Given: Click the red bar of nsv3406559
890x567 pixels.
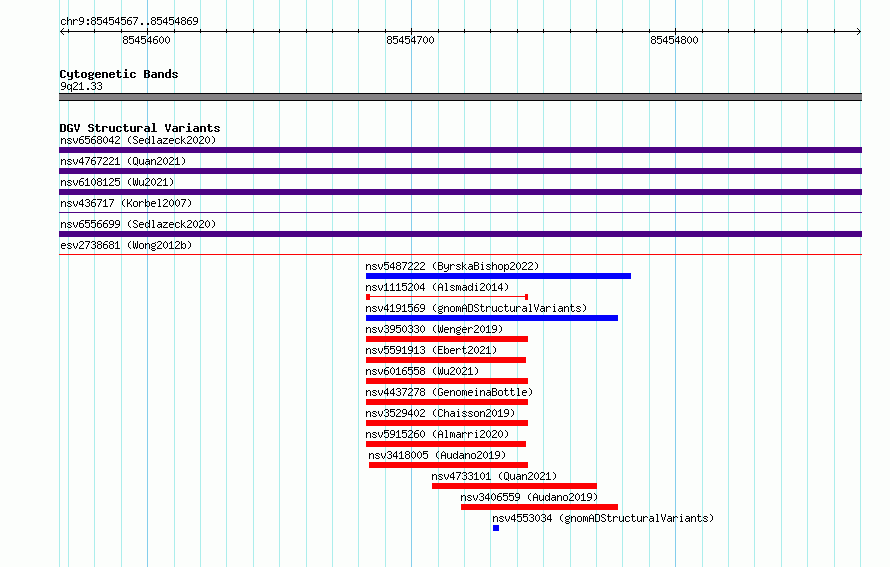Looking at the screenshot, I should click(539, 507).
